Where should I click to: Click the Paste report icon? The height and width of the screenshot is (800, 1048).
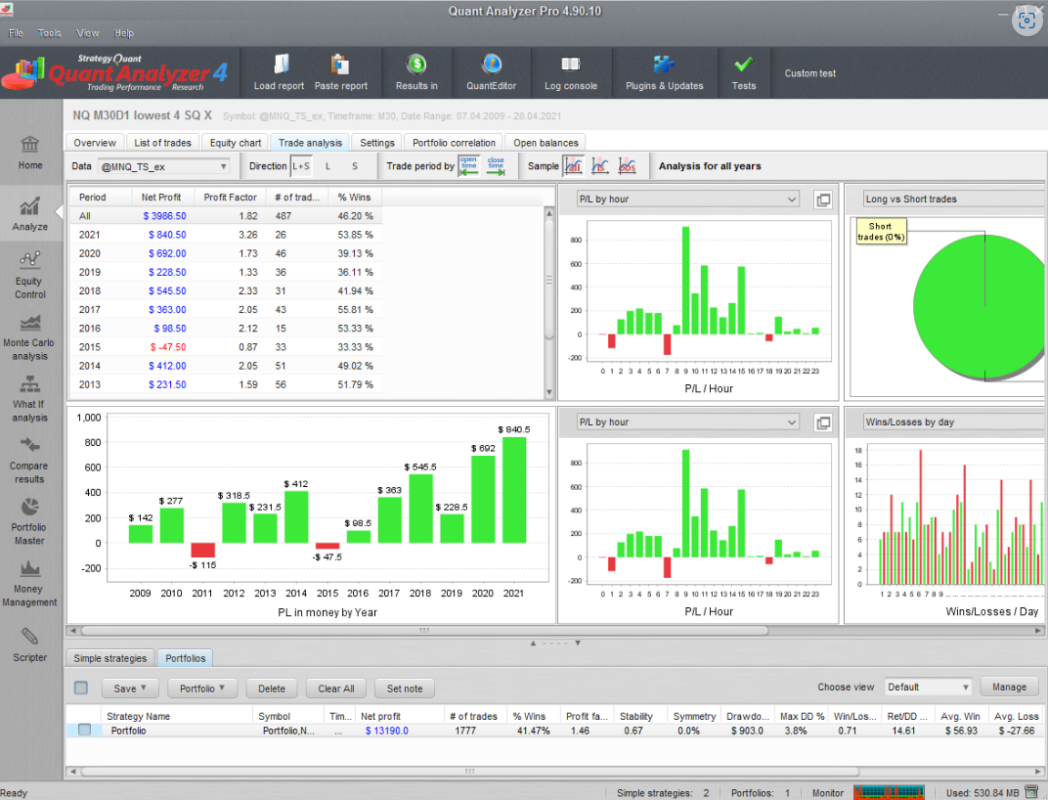click(341, 71)
